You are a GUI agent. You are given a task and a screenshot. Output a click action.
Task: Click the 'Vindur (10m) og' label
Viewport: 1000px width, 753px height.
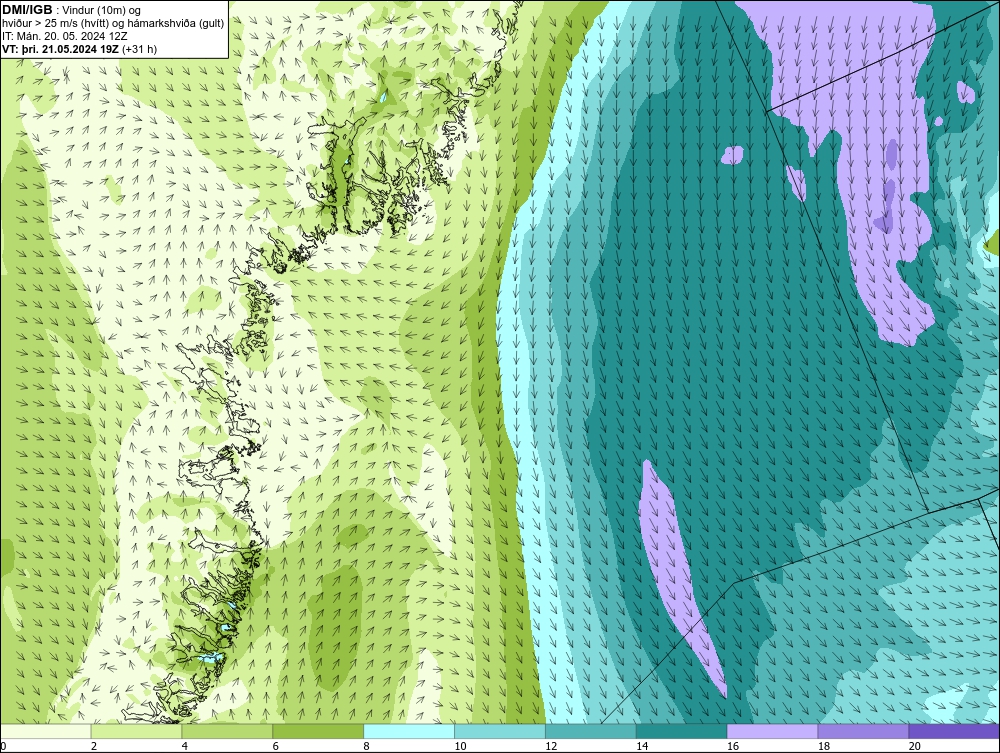102,10
